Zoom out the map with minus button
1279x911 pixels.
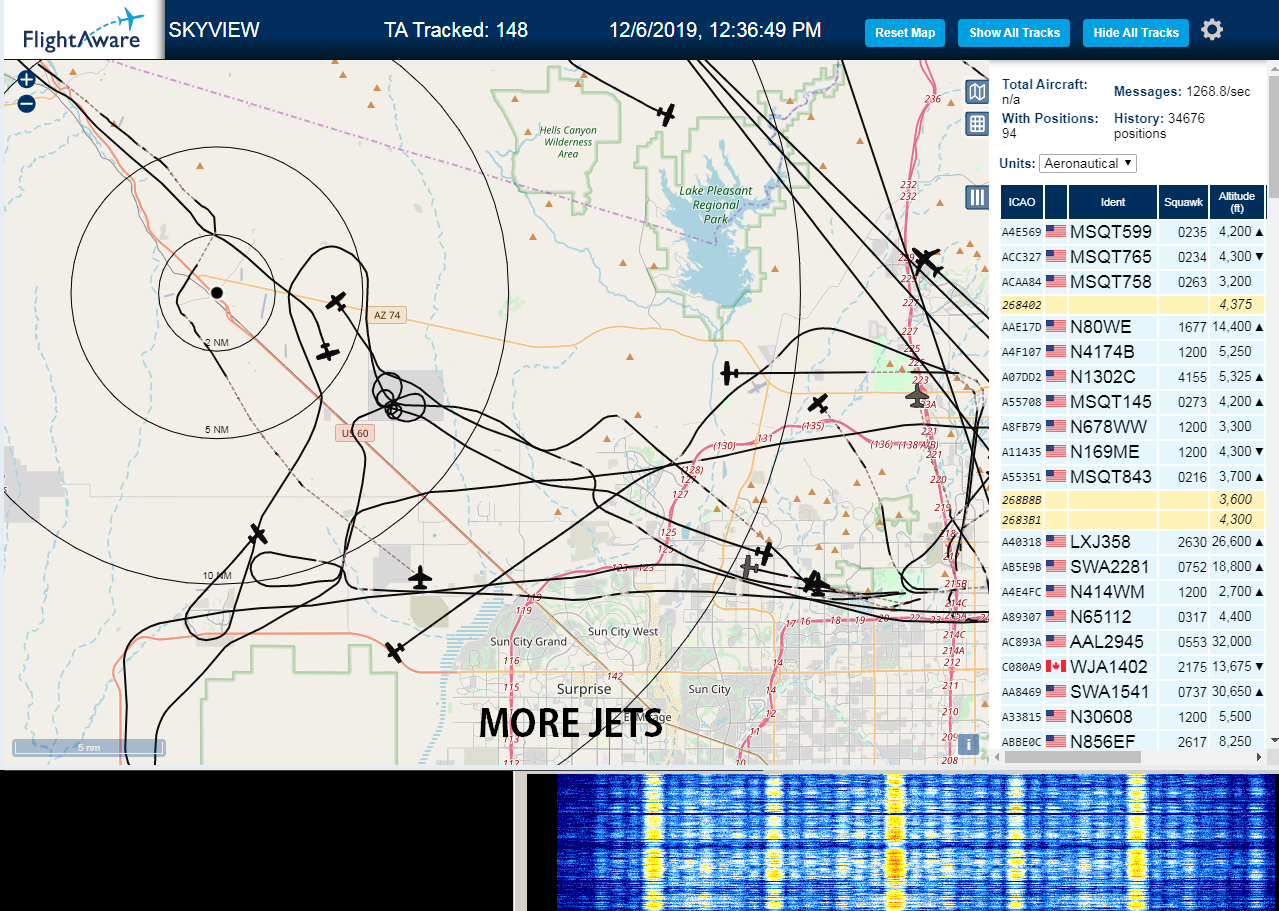(x=26, y=103)
